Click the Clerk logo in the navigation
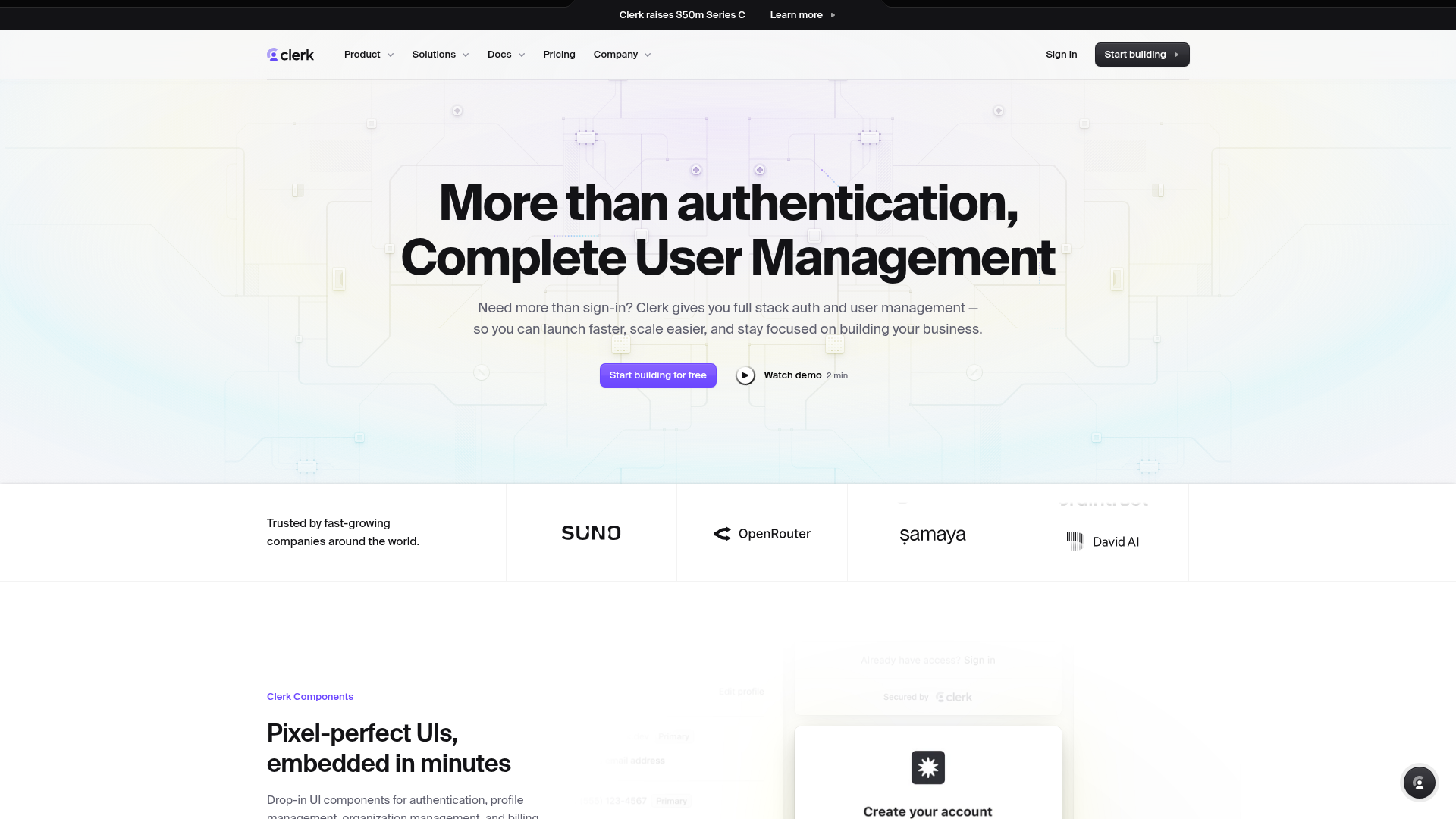1456x819 pixels. [290, 54]
